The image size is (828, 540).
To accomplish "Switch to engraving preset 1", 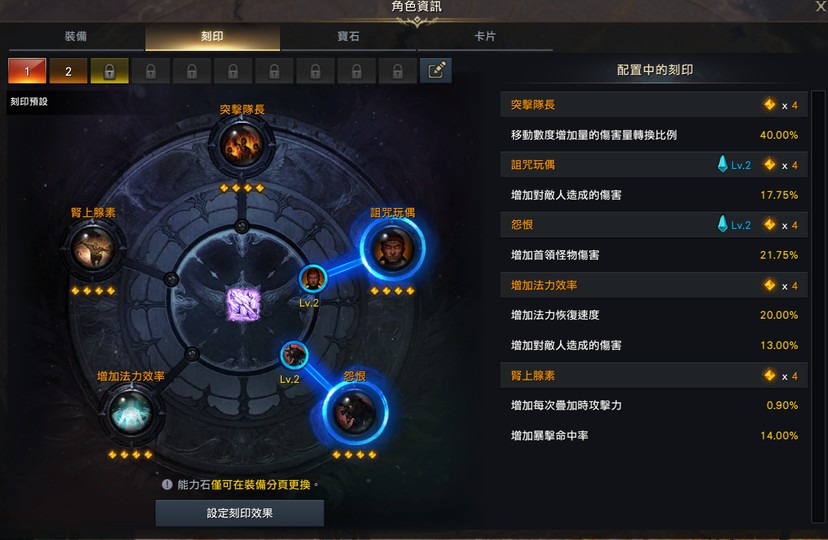I will pyautogui.click(x=27, y=71).
